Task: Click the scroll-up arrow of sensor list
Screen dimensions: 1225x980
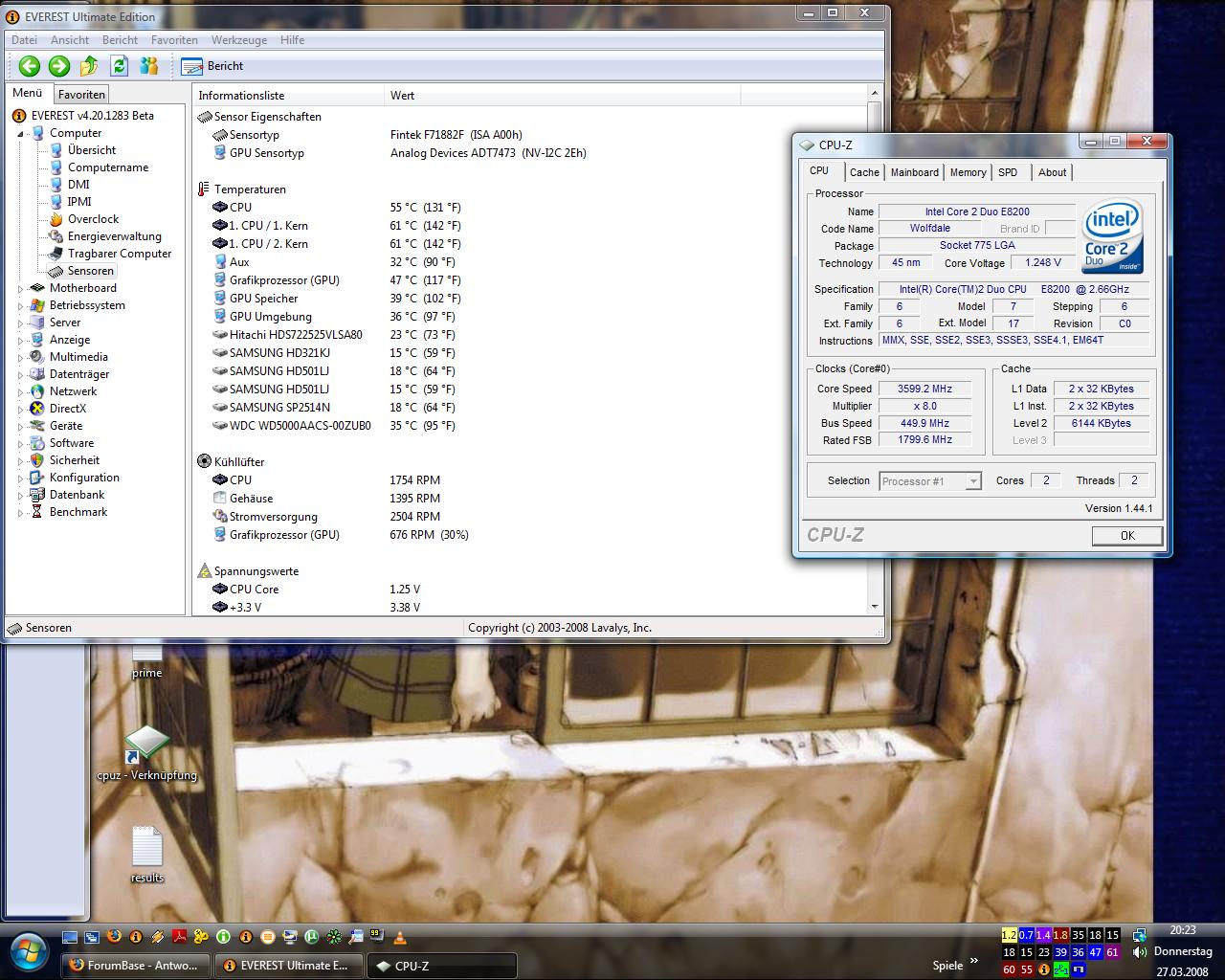Action: (874, 94)
